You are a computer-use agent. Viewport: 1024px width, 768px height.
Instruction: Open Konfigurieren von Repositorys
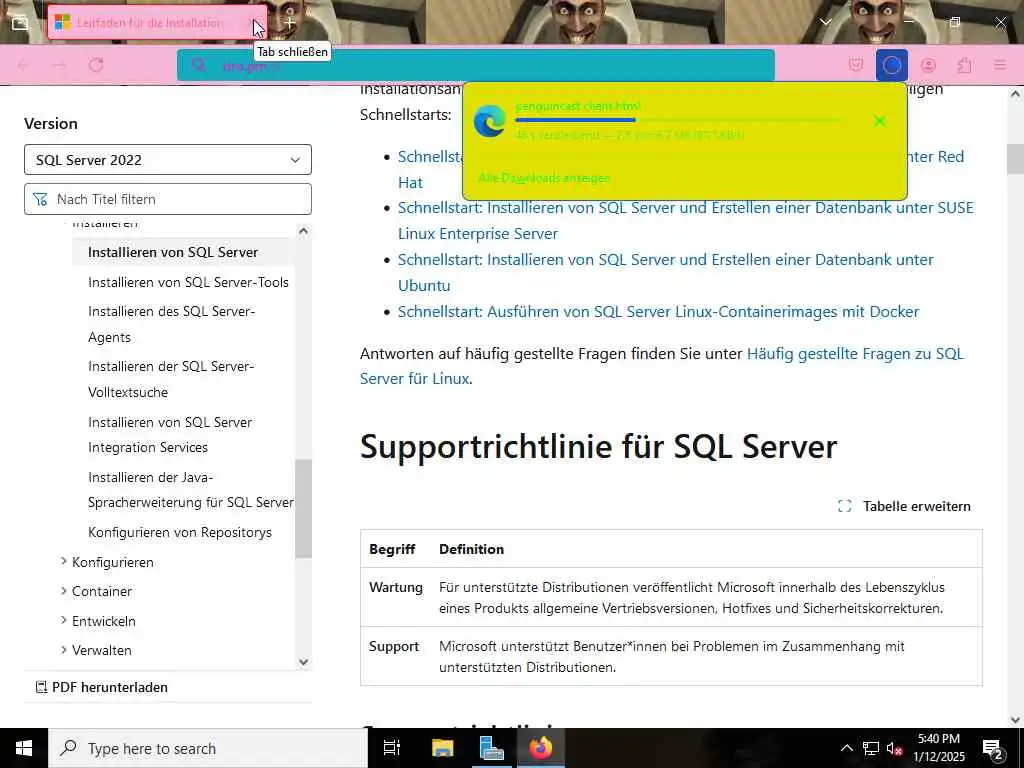(x=180, y=532)
